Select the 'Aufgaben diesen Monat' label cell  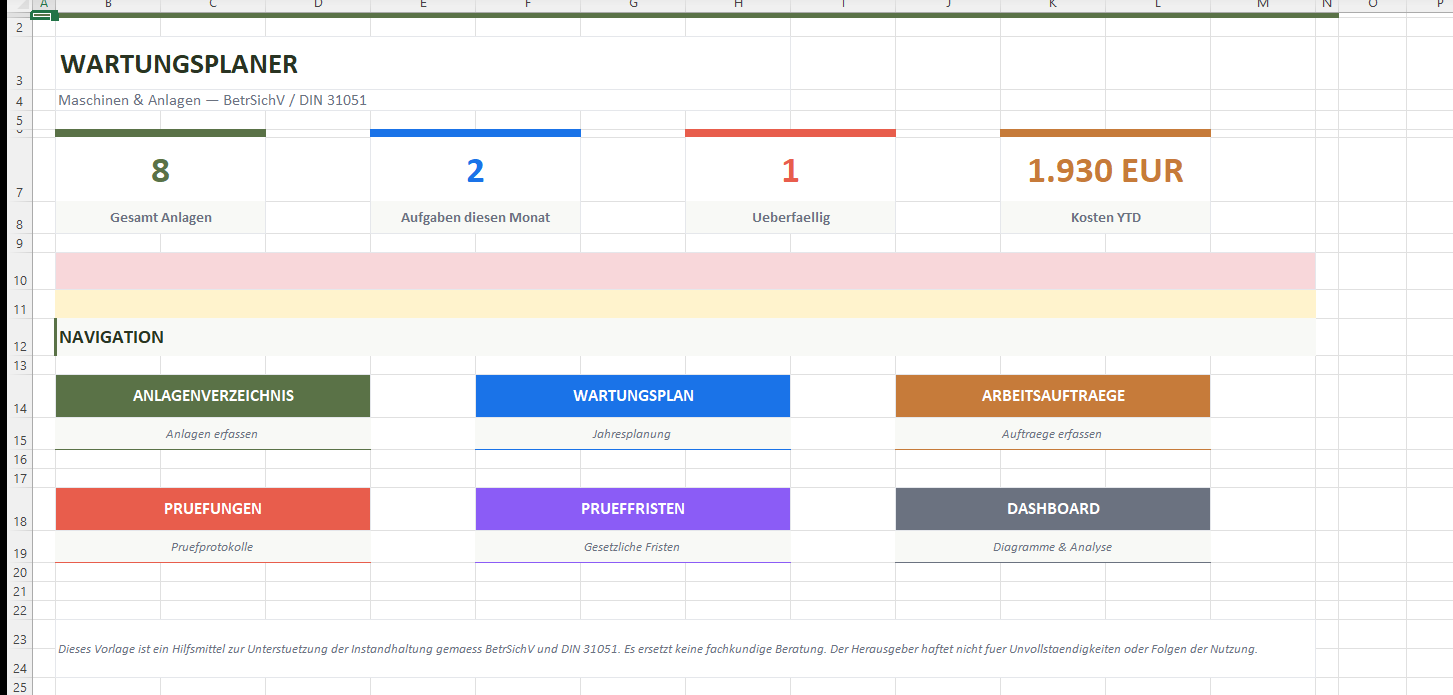[475, 218]
